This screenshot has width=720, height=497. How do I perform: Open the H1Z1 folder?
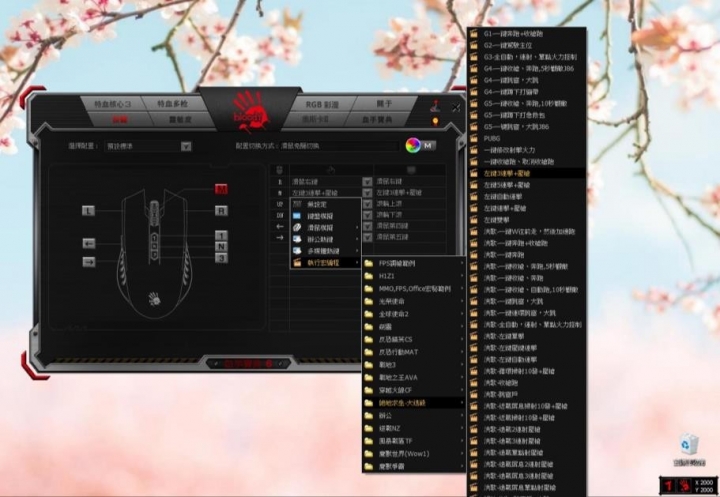click(x=414, y=276)
